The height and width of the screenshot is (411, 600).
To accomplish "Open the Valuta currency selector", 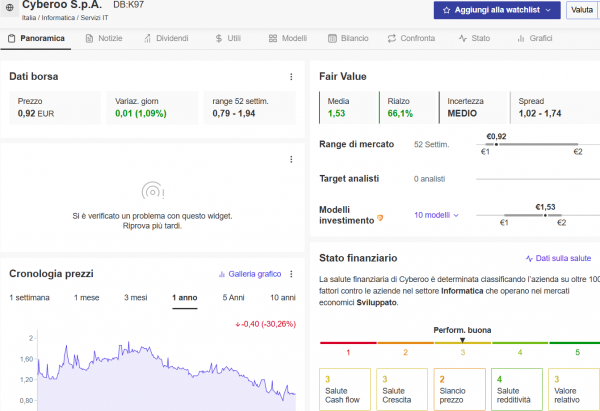I will [x=582, y=10].
